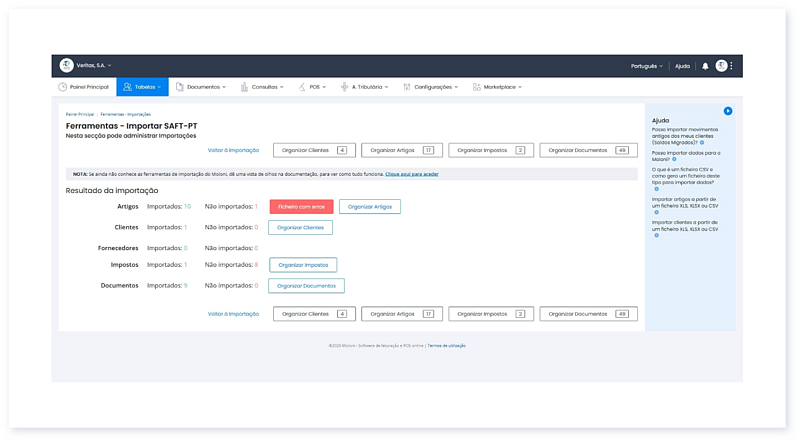Click Organizar Impostos button in Impostos row
The image size is (800, 442).
click(x=302, y=265)
